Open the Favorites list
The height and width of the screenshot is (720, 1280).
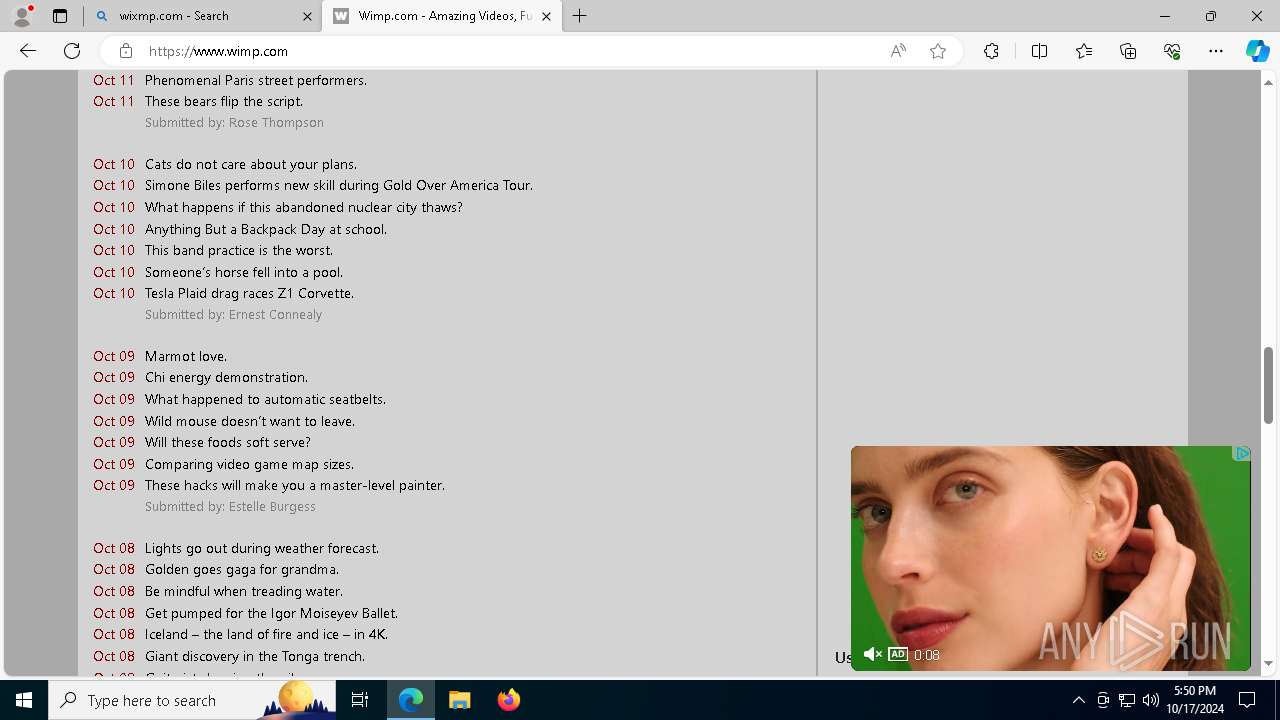1084,51
